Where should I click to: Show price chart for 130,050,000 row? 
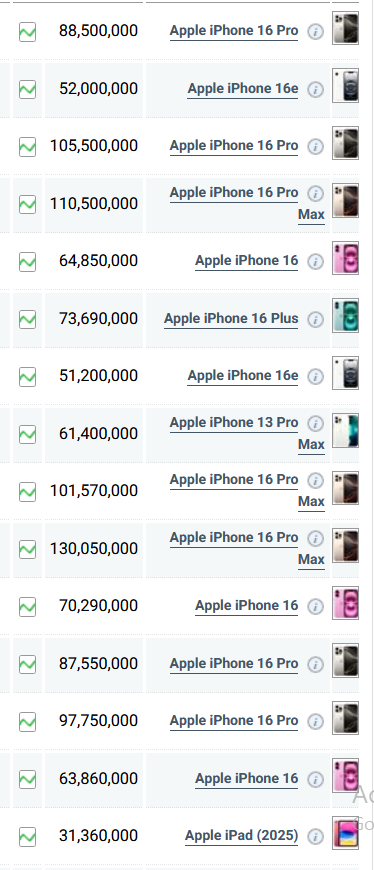tap(27, 549)
